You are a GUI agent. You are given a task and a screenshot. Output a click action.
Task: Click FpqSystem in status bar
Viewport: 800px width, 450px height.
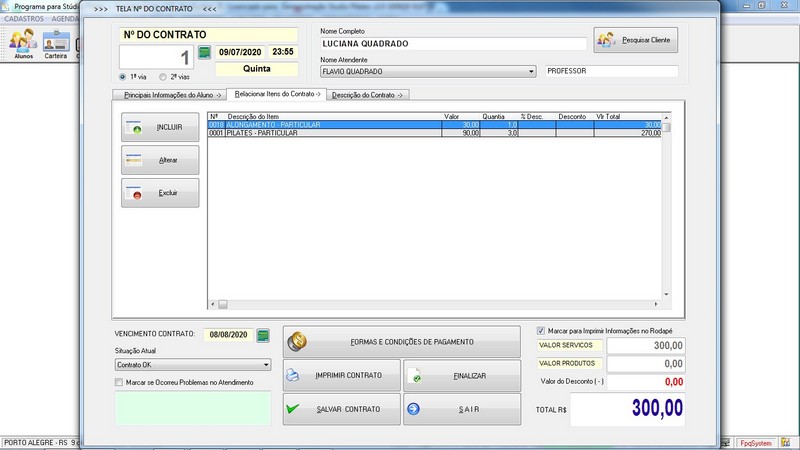tap(756, 443)
